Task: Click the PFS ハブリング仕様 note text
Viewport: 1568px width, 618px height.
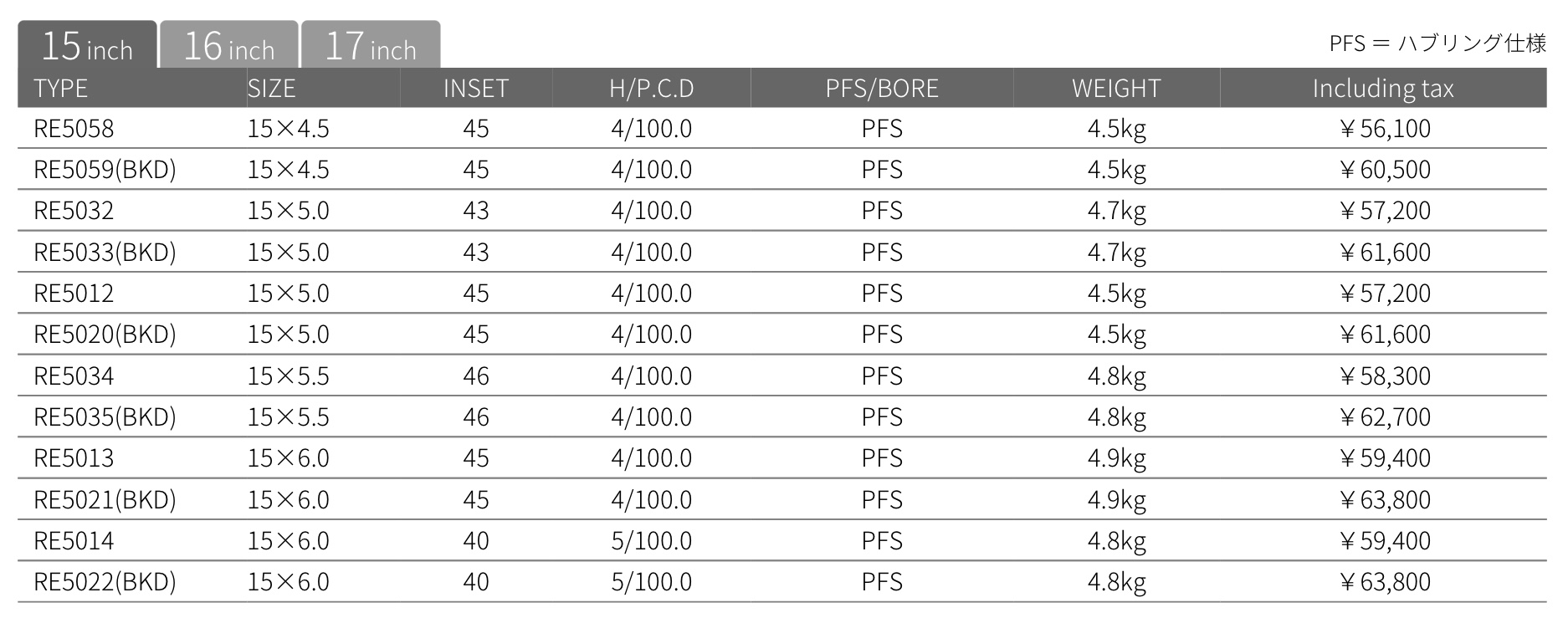Action: pyautogui.click(x=1437, y=43)
